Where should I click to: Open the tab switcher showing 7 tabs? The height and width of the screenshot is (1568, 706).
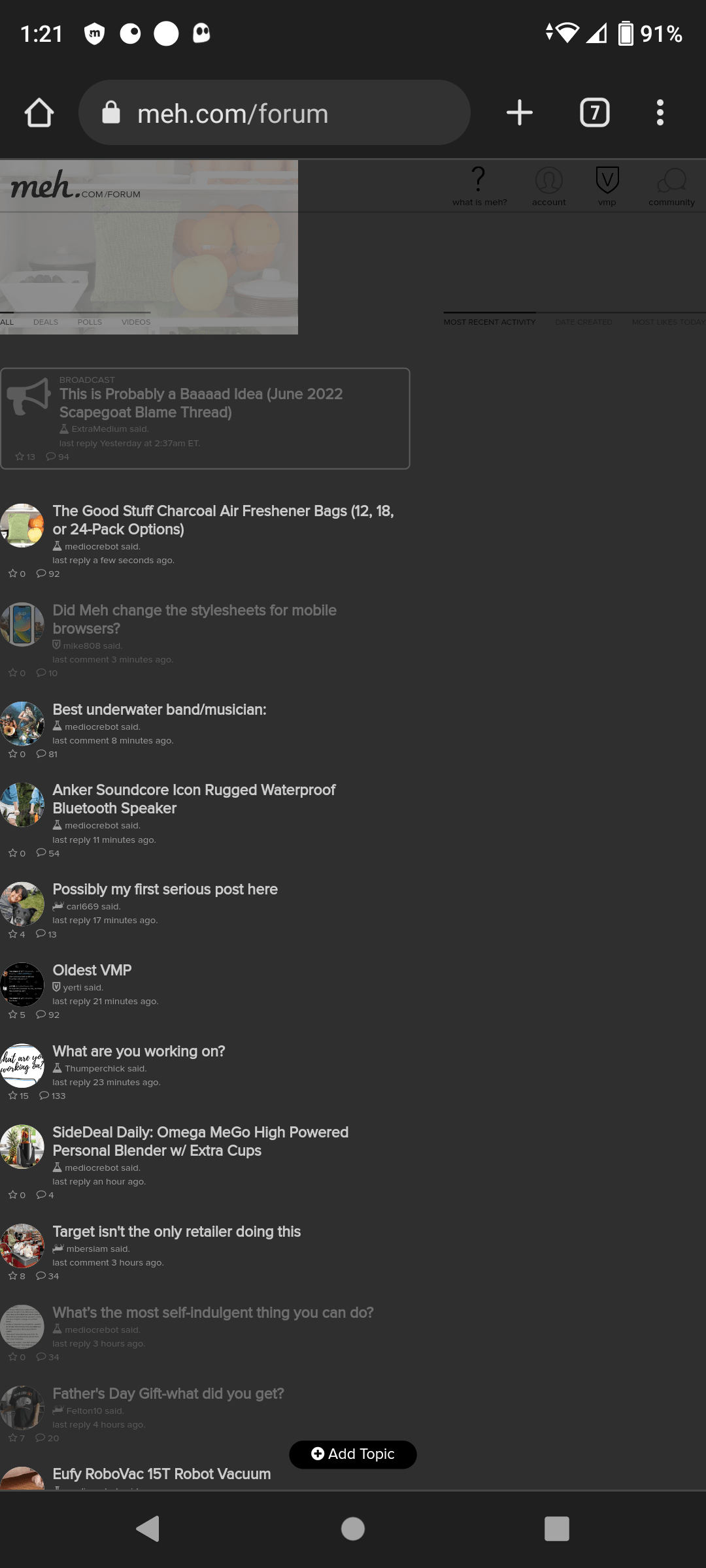594,112
